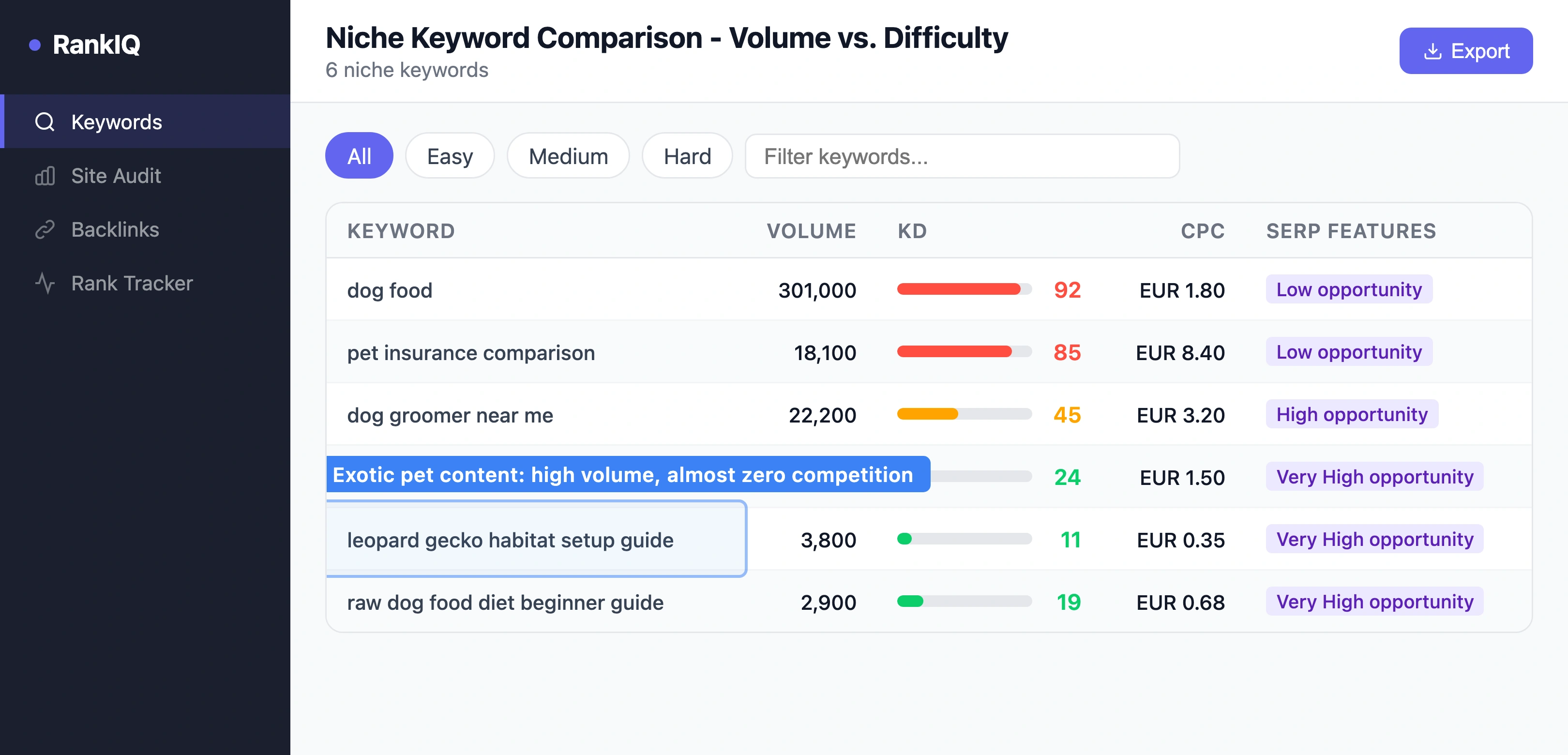Toggle the Medium difficulty filter
This screenshot has width=1568, height=755.
(x=567, y=156)
